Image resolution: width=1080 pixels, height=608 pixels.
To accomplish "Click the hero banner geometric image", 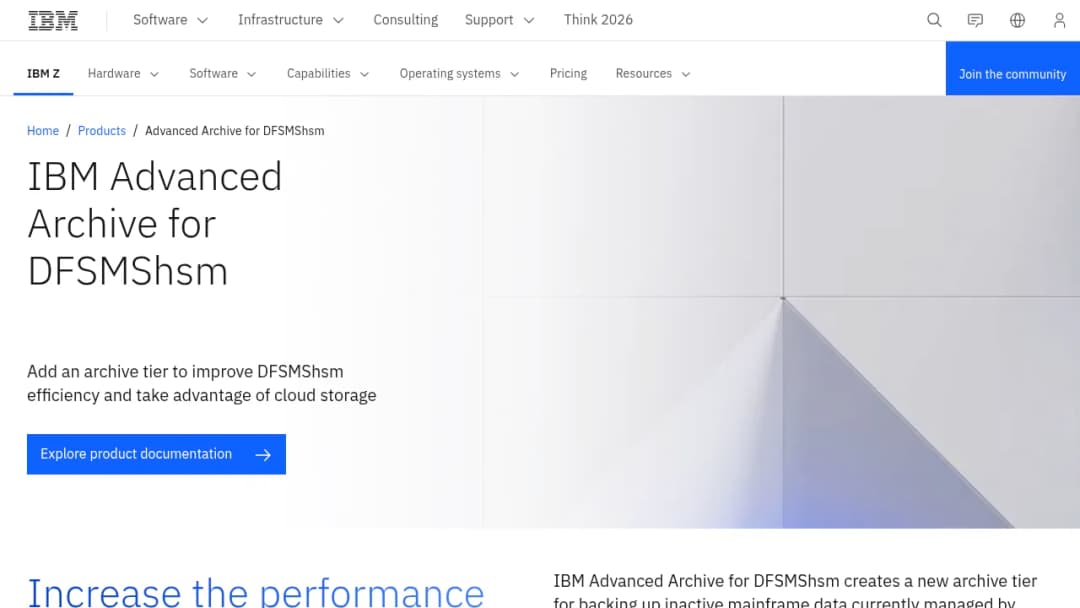I will click(x=781, y=312).
